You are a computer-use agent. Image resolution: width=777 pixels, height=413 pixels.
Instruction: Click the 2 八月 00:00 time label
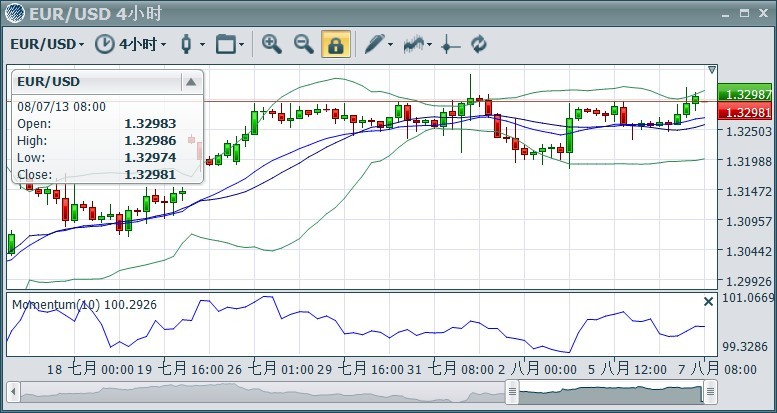click(537, 369)
